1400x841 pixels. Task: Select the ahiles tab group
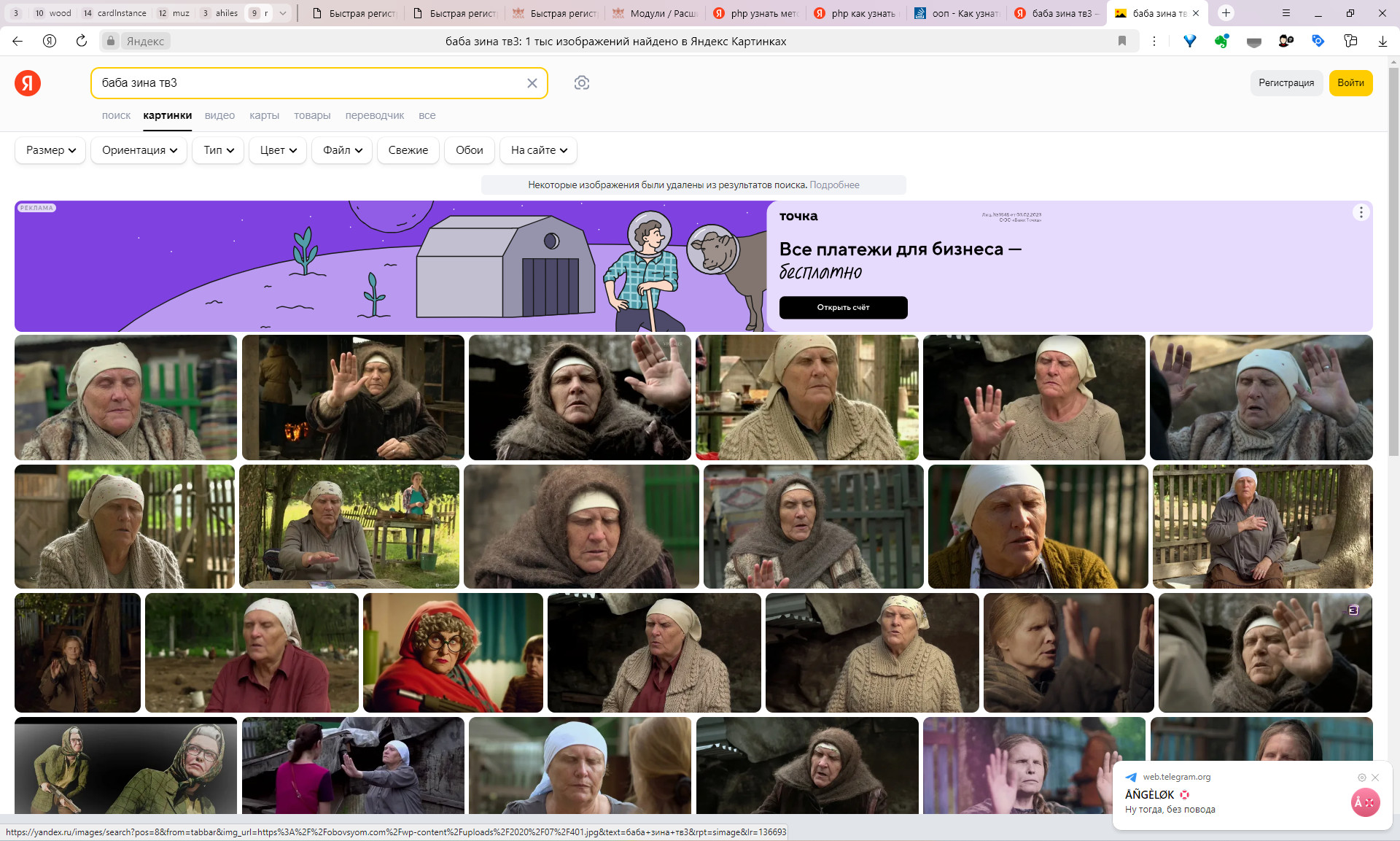[x=219, y=13]
